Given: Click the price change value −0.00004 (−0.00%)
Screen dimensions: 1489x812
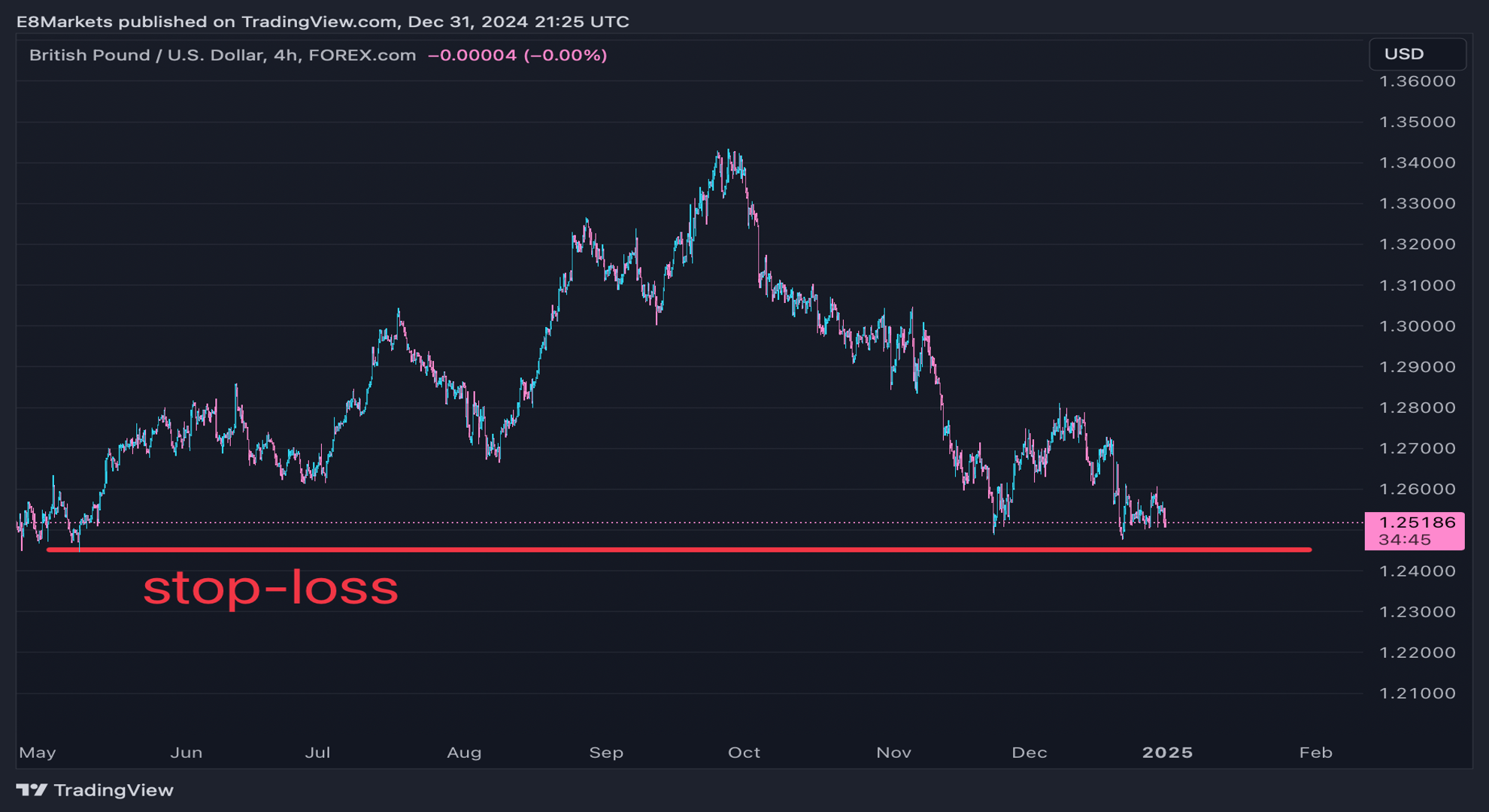Looking at the screenshot, I should point(517,55).
